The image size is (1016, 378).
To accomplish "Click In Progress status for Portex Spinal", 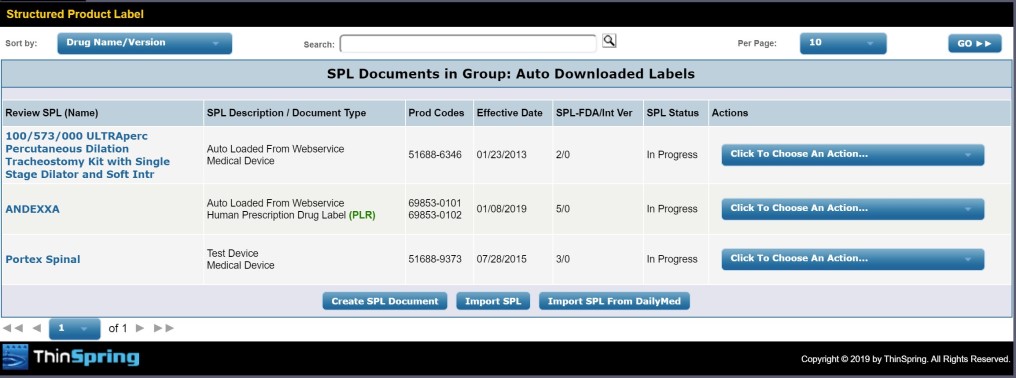I will point(672,259).
